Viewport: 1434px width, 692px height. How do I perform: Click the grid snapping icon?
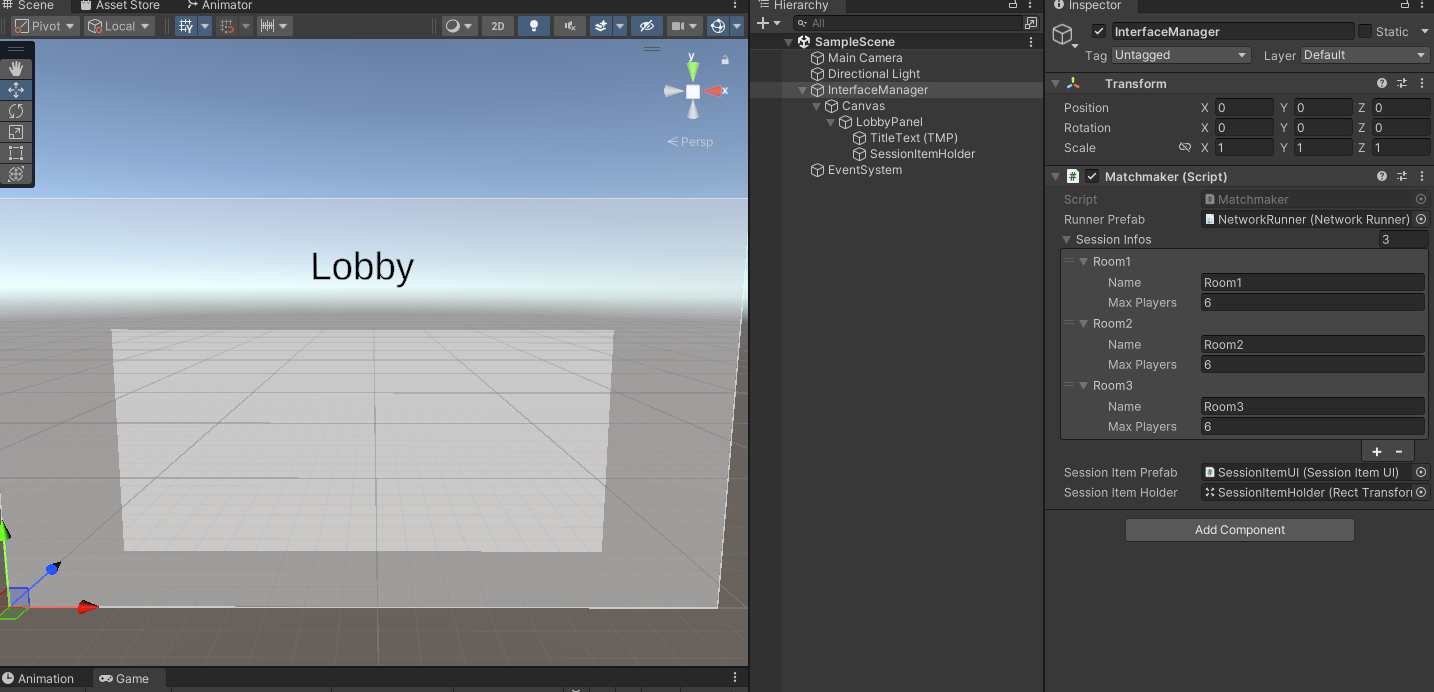[227, 26]
